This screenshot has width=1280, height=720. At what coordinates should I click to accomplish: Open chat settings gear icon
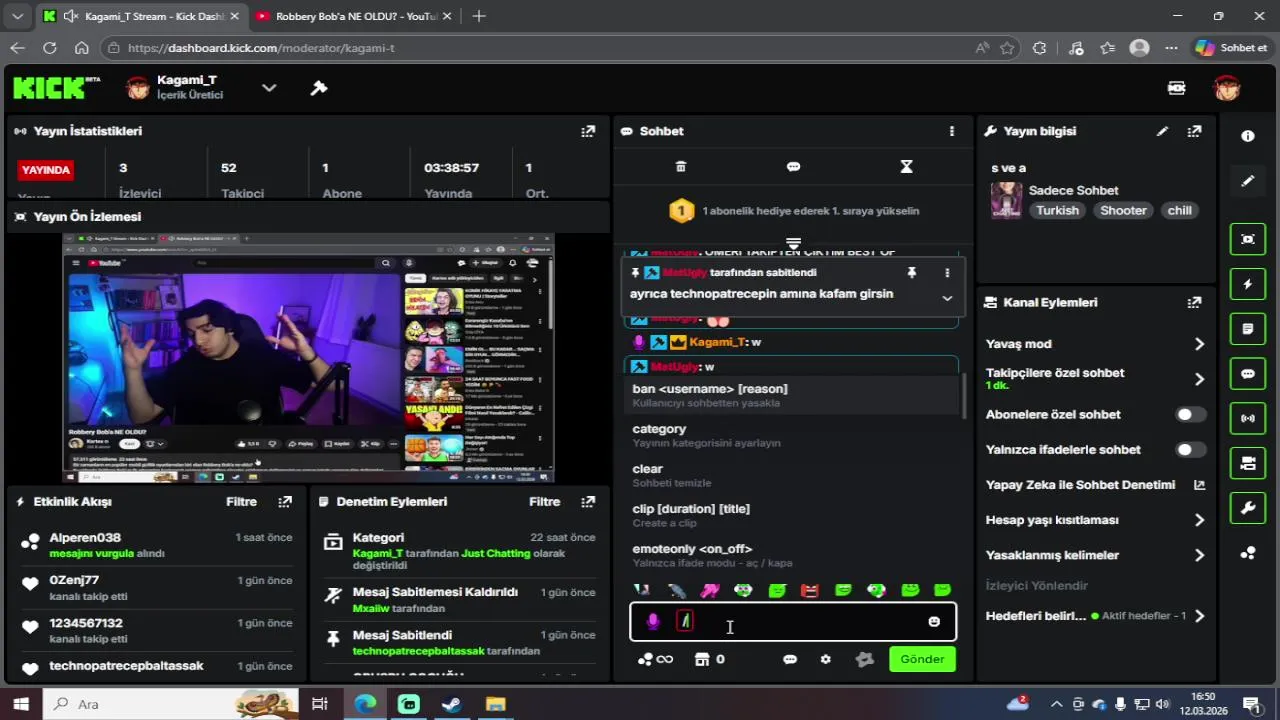pyautogui.click(x=825, y=659)
